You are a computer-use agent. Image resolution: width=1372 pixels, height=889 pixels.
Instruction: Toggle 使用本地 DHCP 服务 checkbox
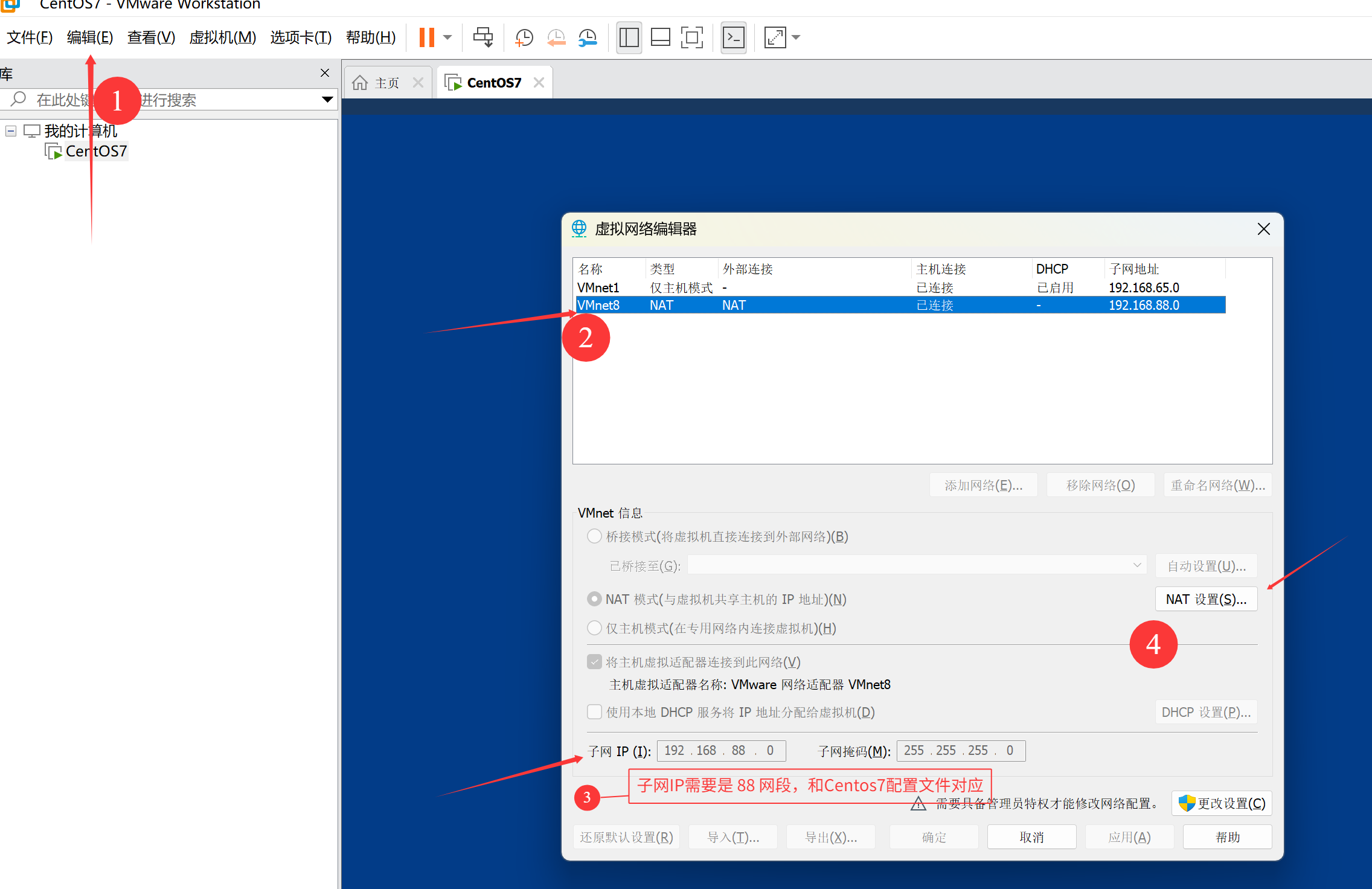[594, 712]
